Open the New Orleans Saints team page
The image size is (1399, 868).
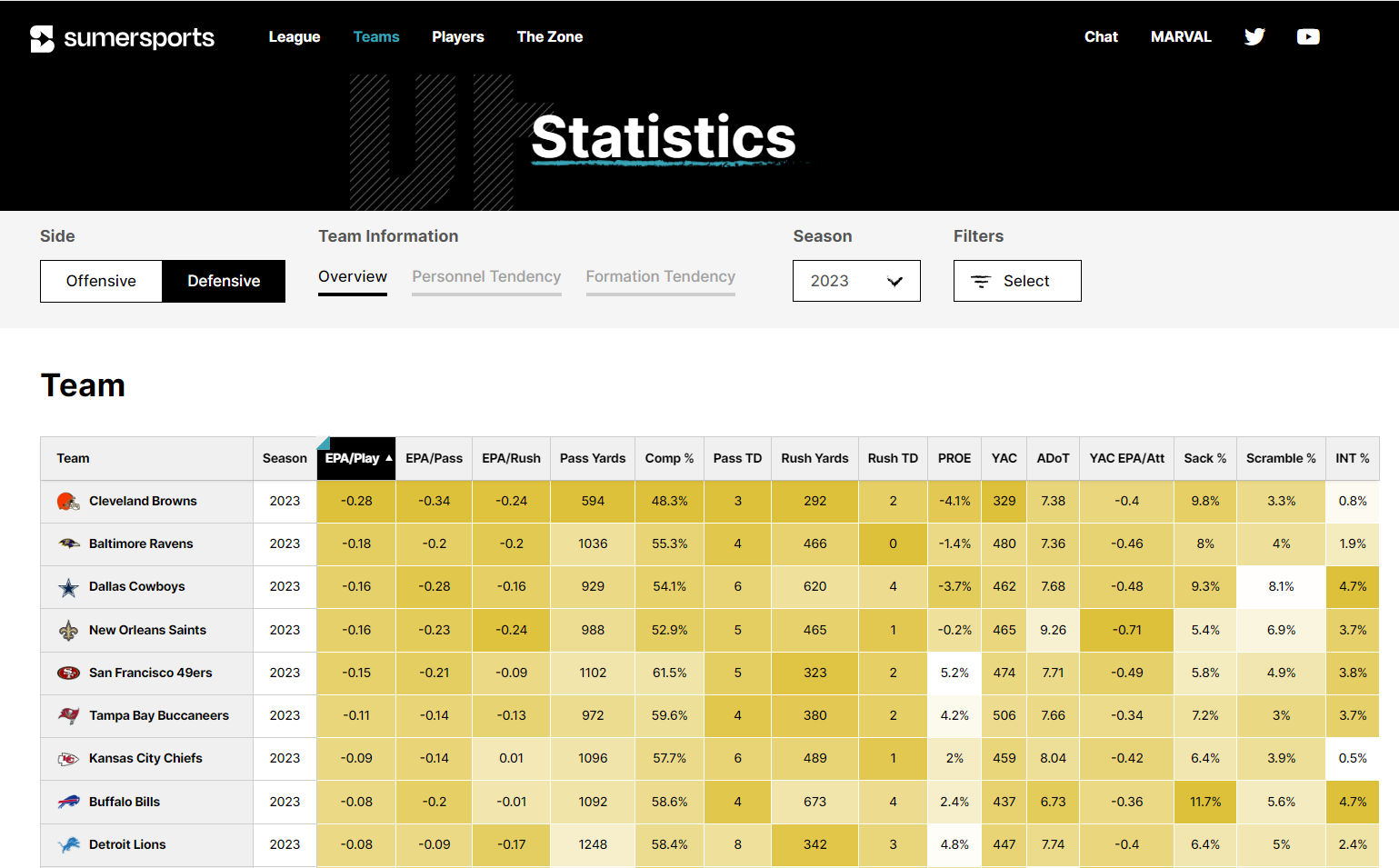pos(147,630)
